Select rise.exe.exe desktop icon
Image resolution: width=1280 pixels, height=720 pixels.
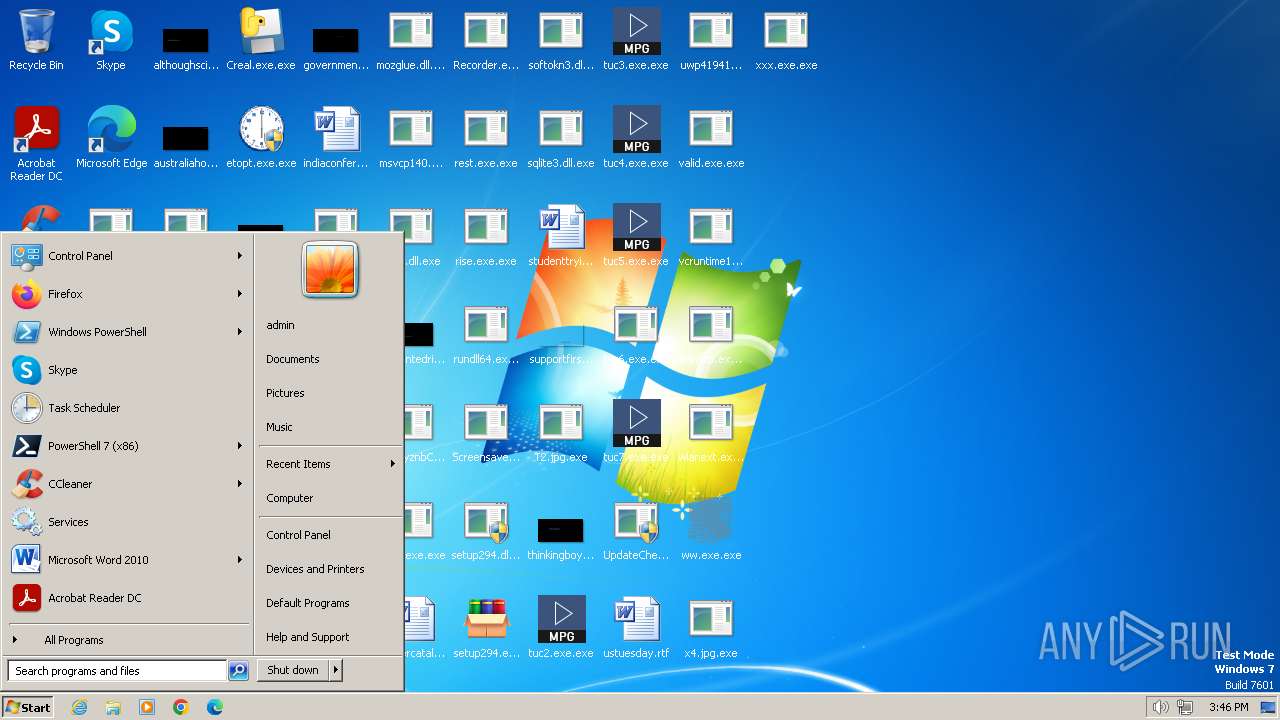click(x=486, y=236)
